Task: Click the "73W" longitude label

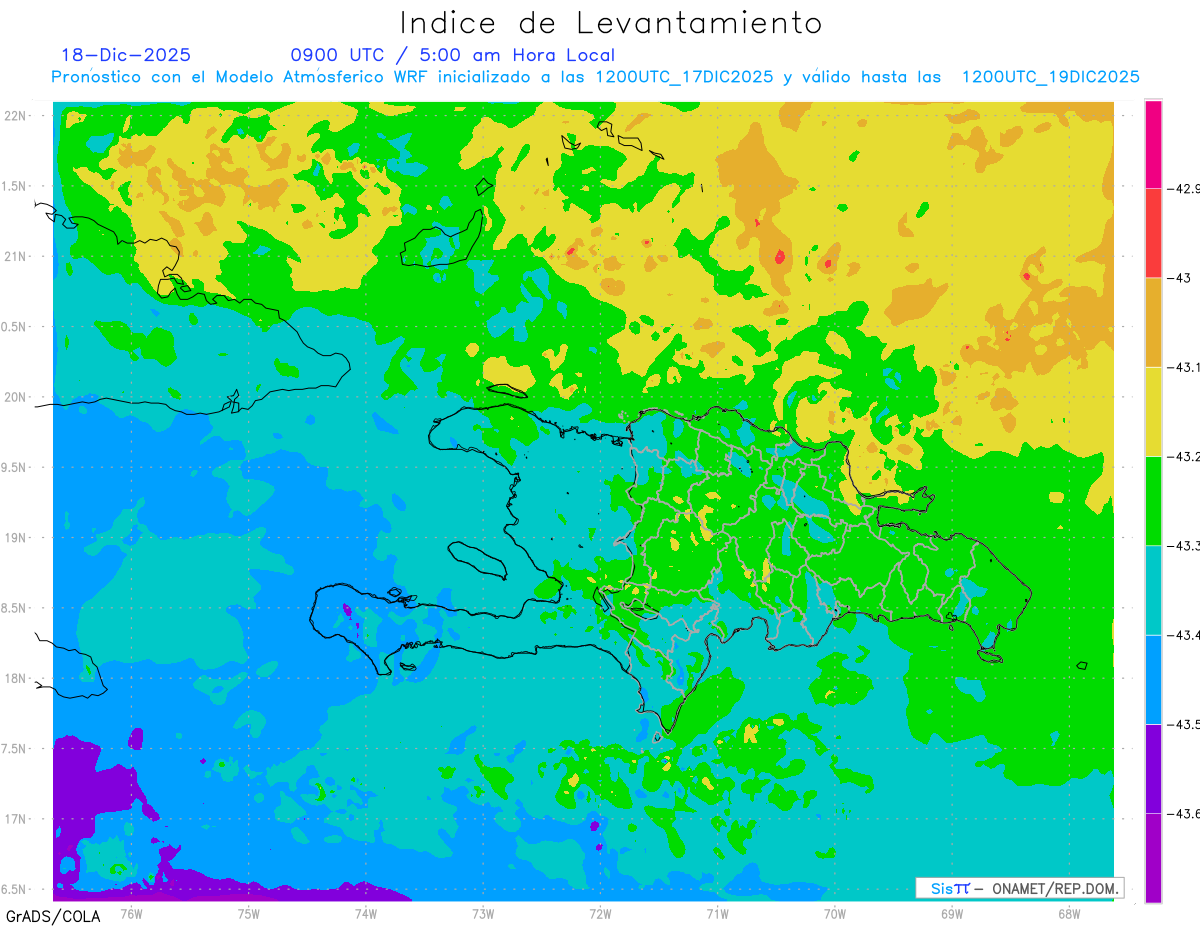Action: (x=483, y=913)
